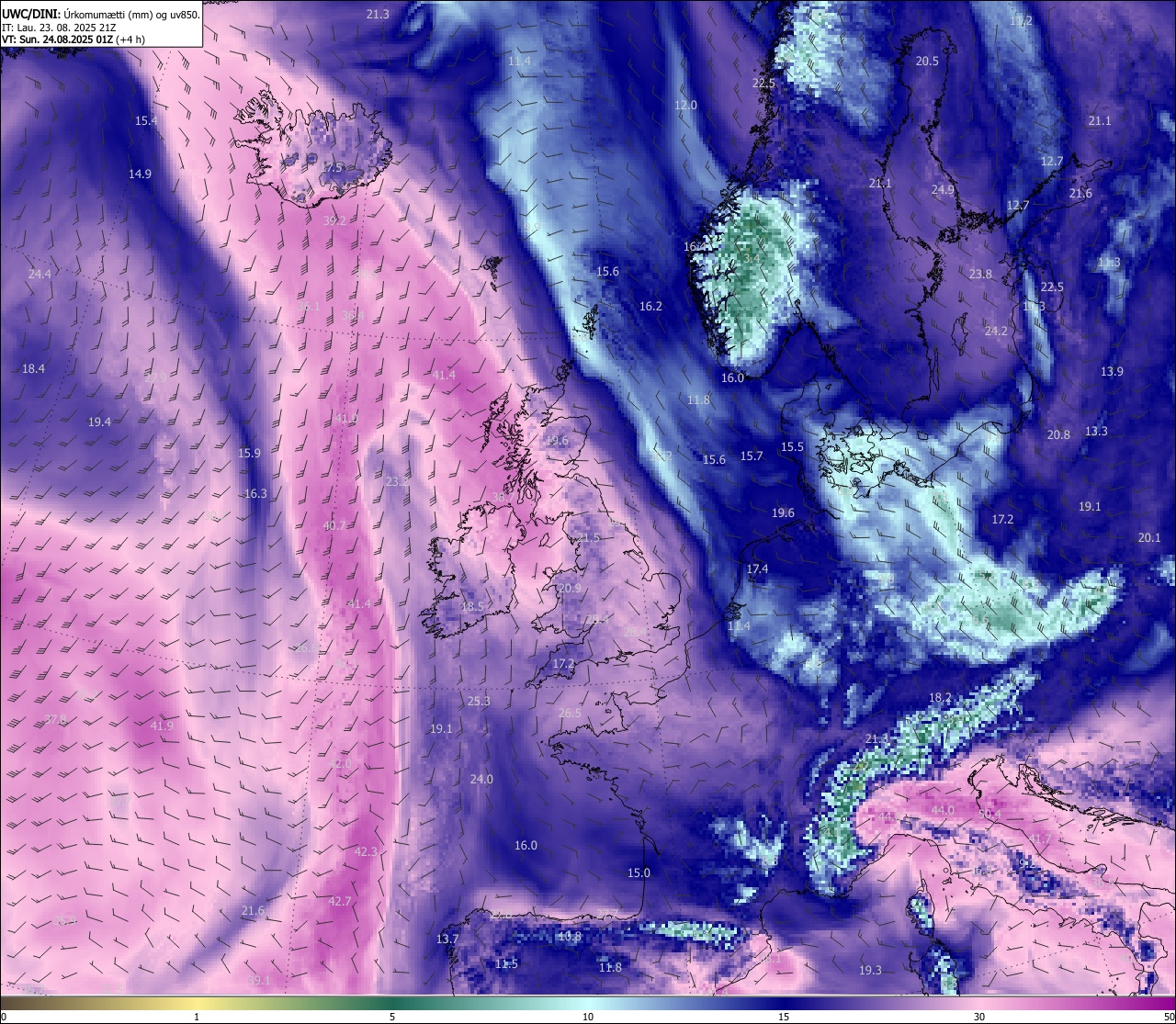Click the 15.7 value in the North Sea
The image size is (1176, 1024).
tap(752, 456)
